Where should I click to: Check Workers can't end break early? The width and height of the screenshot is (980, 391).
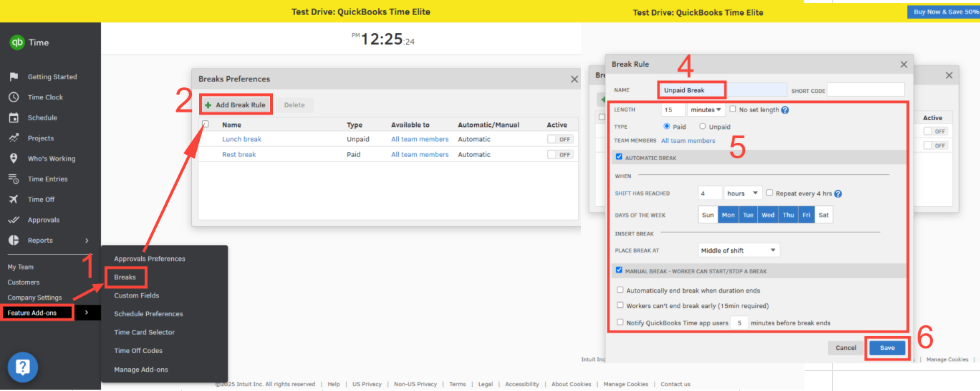(620, 305)
